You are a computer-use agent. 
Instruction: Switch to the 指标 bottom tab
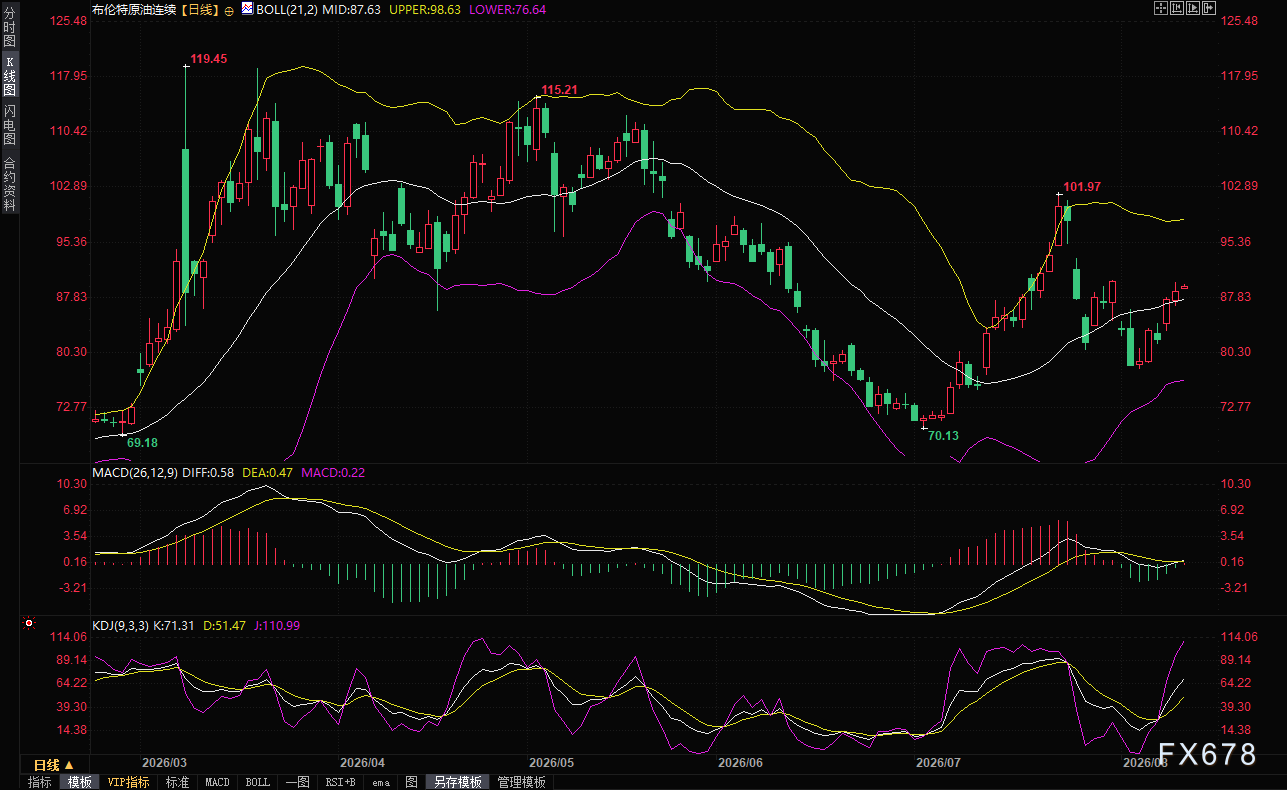click(x=39, y=782)
